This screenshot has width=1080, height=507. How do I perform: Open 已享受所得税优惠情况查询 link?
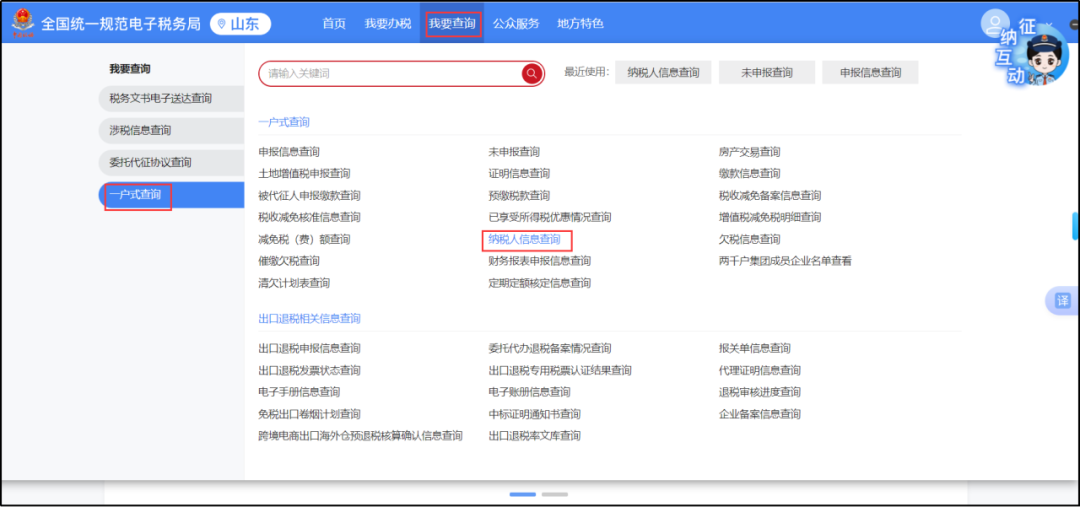point(550,218)
